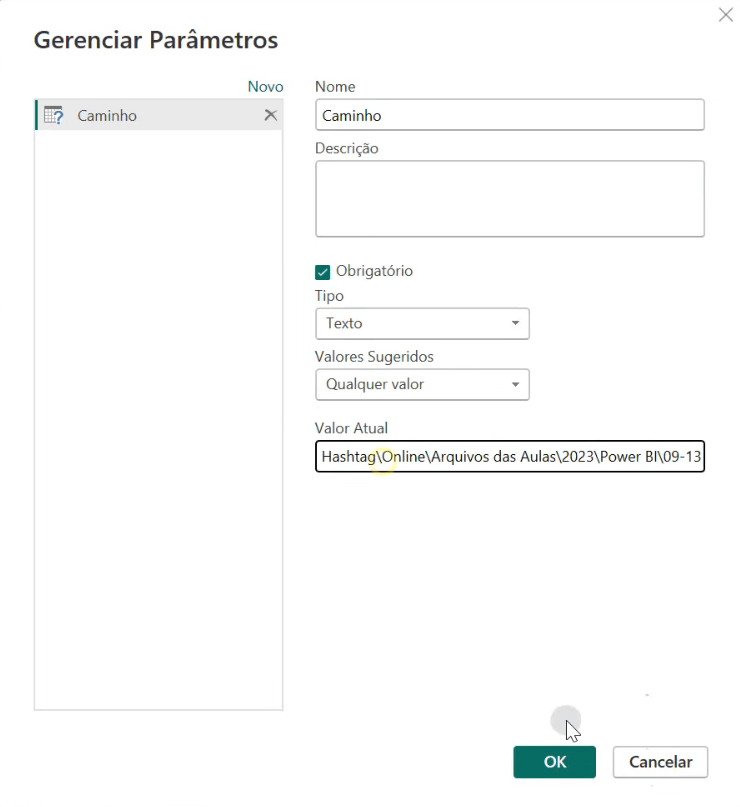Toggle the Obrigatório checkbox

click(x=323, y=272)
